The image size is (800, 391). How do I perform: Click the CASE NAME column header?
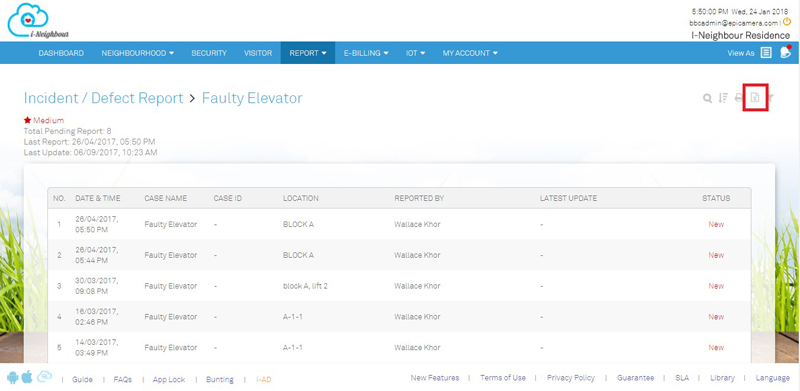coord(165,198)
